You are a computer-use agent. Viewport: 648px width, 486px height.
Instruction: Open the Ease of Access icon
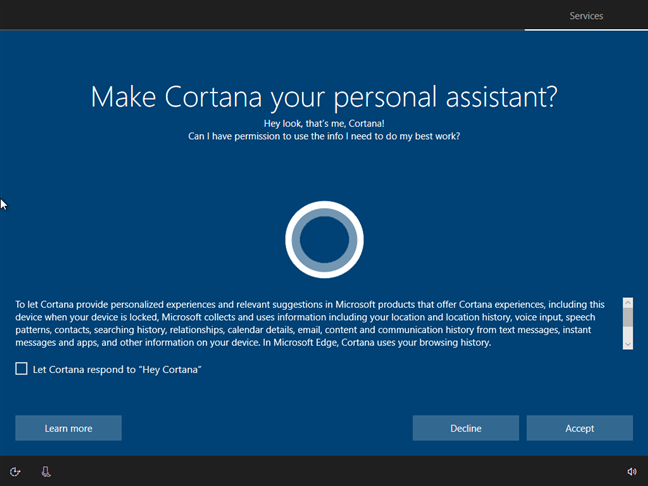tap(15, 472)
